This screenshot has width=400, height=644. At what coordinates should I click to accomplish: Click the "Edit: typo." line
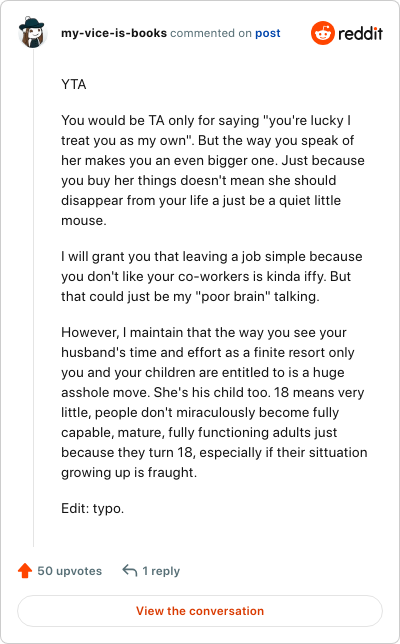[92, 508]
